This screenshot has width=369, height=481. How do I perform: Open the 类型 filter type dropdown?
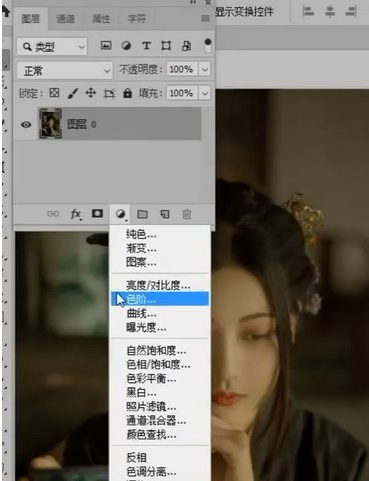pyautogui.click(x=52, y=46)
